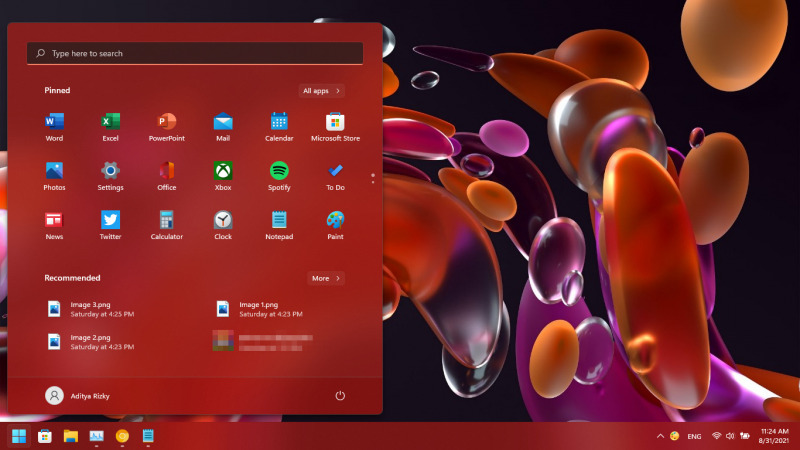
Task: Launch Microsoft Store from pinned apps
Action: point(335,127)
